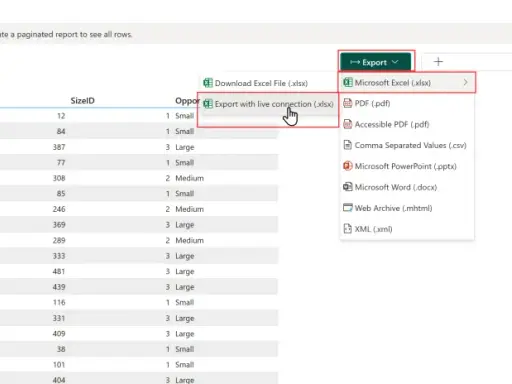Click the paginated report notice text
The image size is (512, 384).
tap(66, 34)
